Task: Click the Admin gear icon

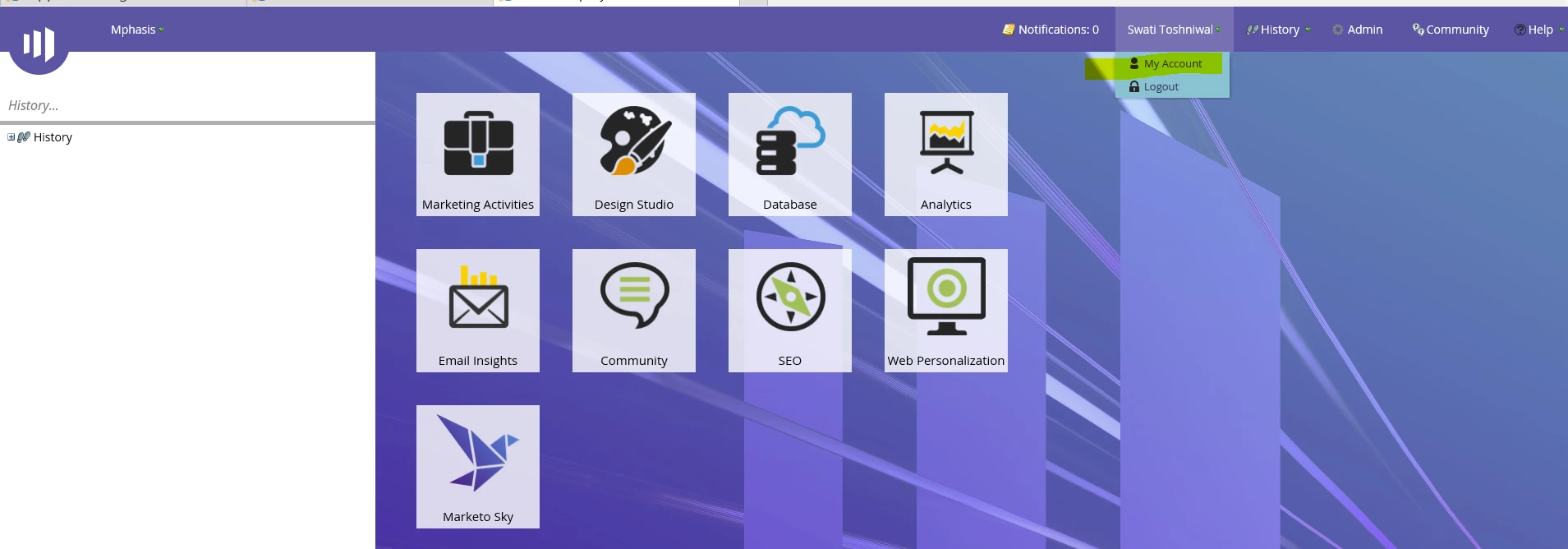Action: (x=1338, y=30)
